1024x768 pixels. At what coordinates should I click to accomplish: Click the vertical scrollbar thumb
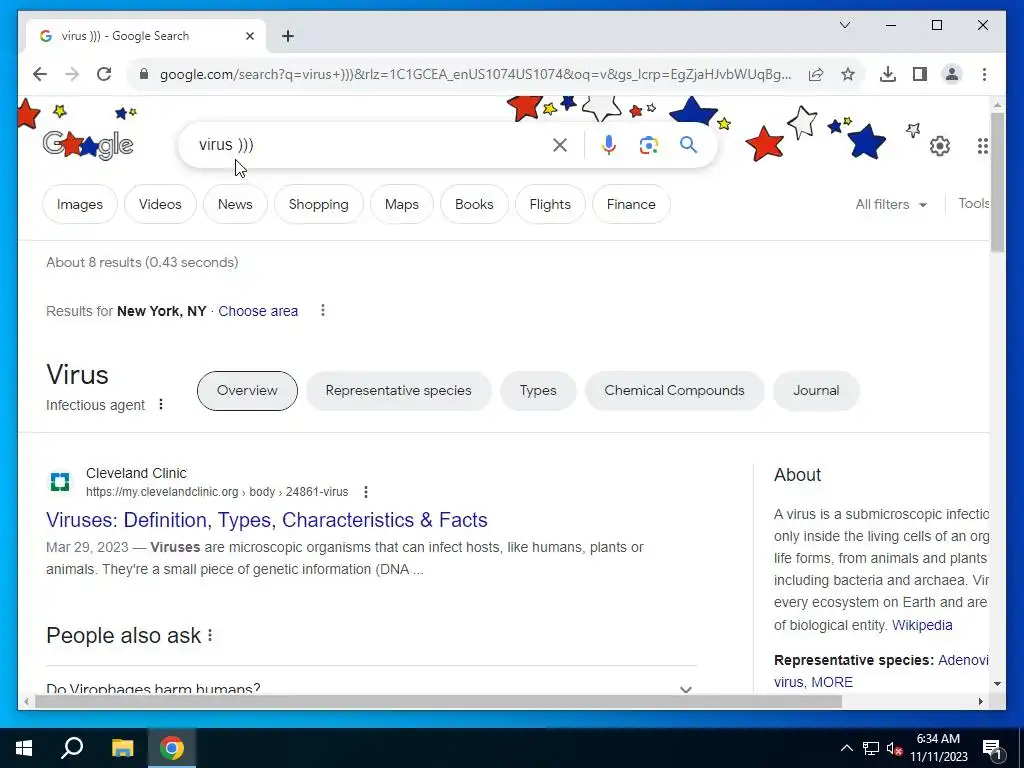997,182
